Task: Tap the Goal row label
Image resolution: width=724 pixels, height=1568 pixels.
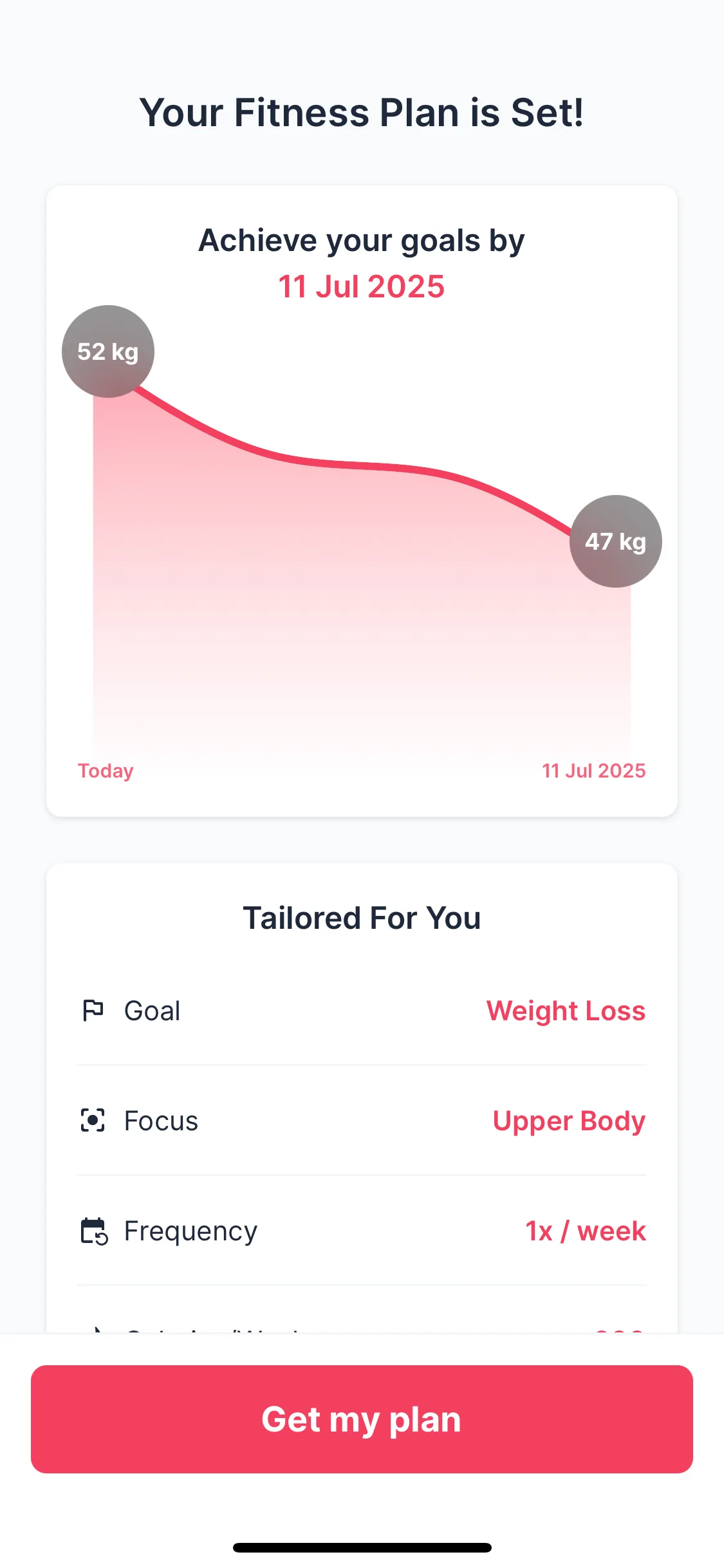Action: click(x=152, y=1011)
